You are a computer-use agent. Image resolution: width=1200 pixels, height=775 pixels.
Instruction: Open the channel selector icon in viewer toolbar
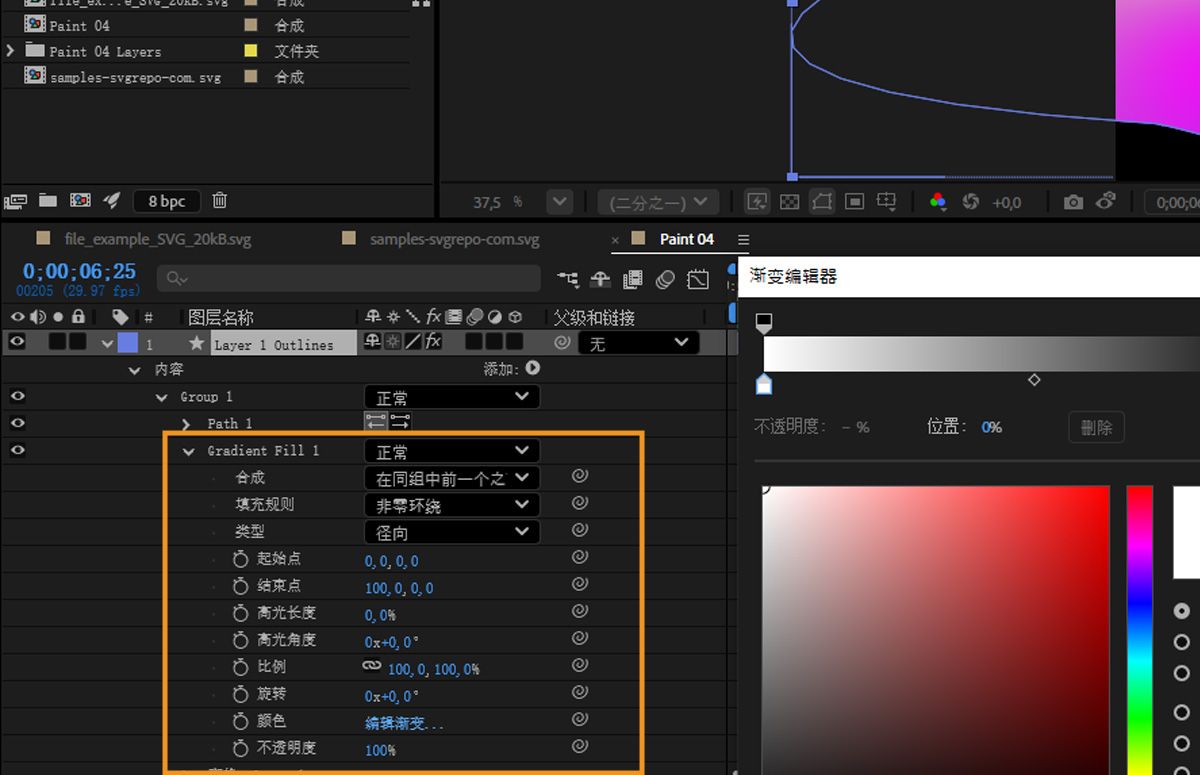(937, 201)
